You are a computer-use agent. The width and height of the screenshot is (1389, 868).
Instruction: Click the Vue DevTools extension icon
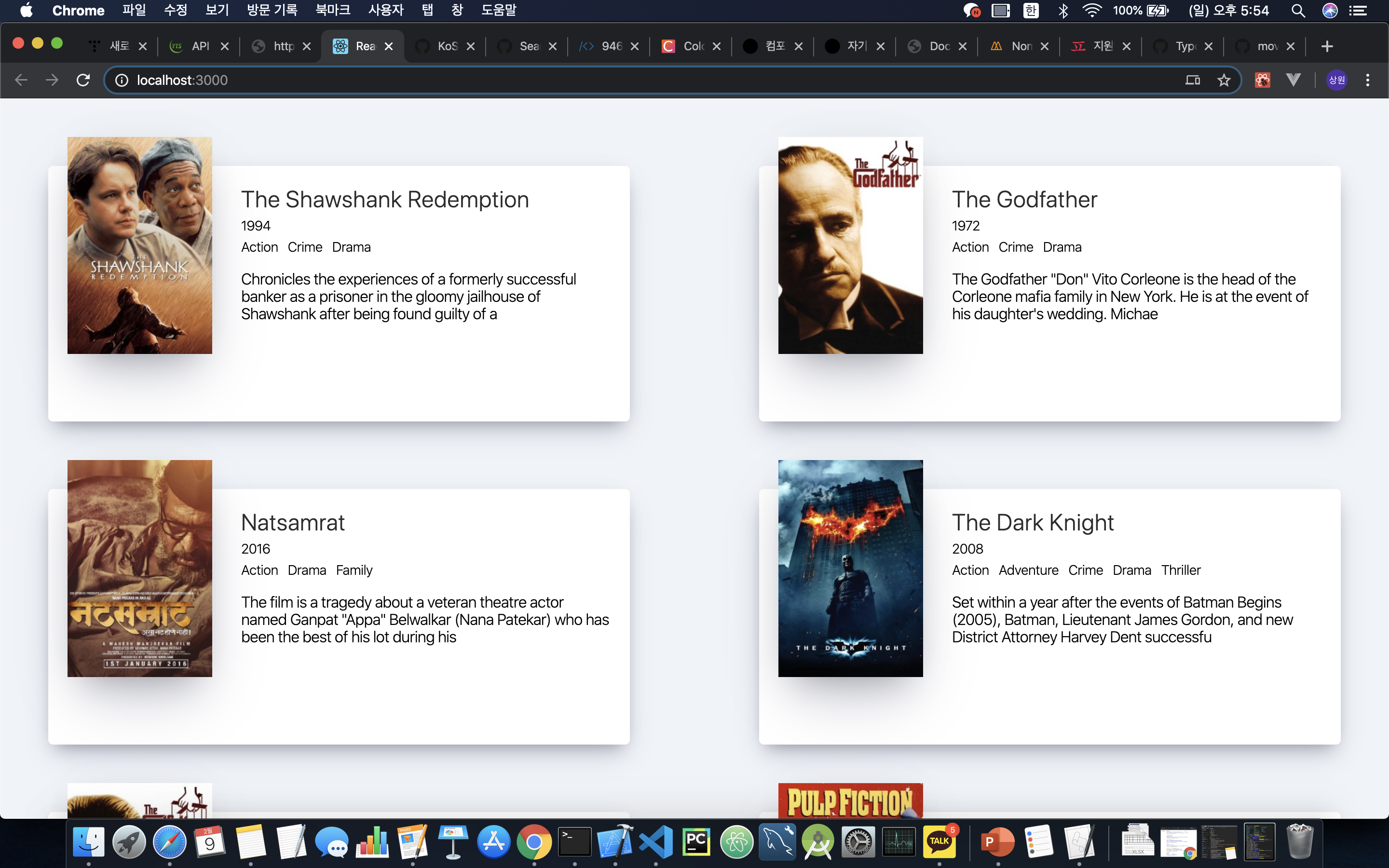(x=1293, y=80)
